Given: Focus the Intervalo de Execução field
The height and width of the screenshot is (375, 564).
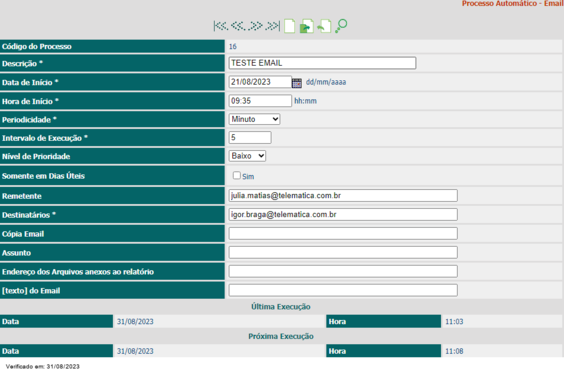Looking at the screenshot, I should tap(250, 137).
